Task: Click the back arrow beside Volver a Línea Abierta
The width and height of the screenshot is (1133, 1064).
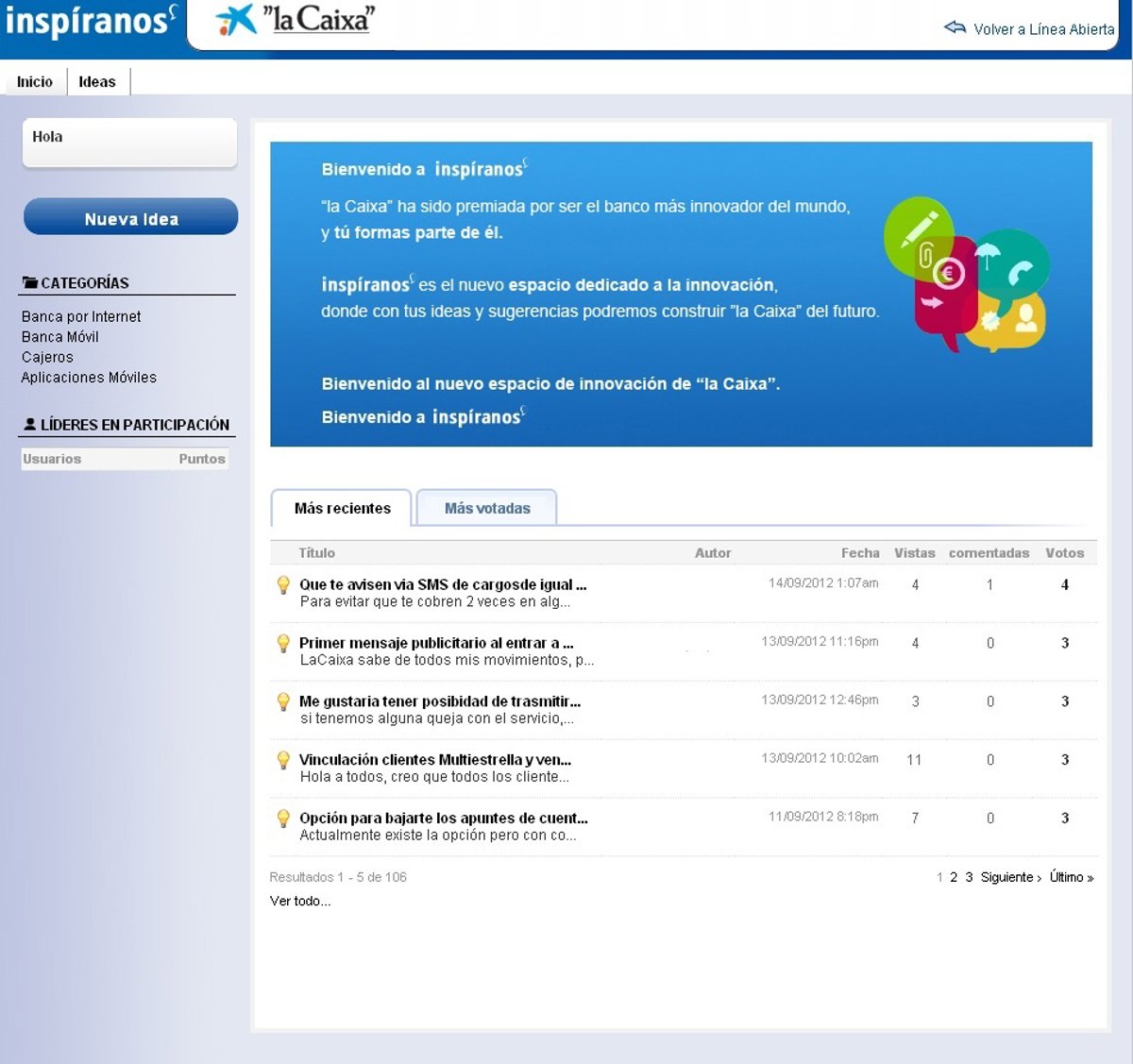Action: click(955, 28)
